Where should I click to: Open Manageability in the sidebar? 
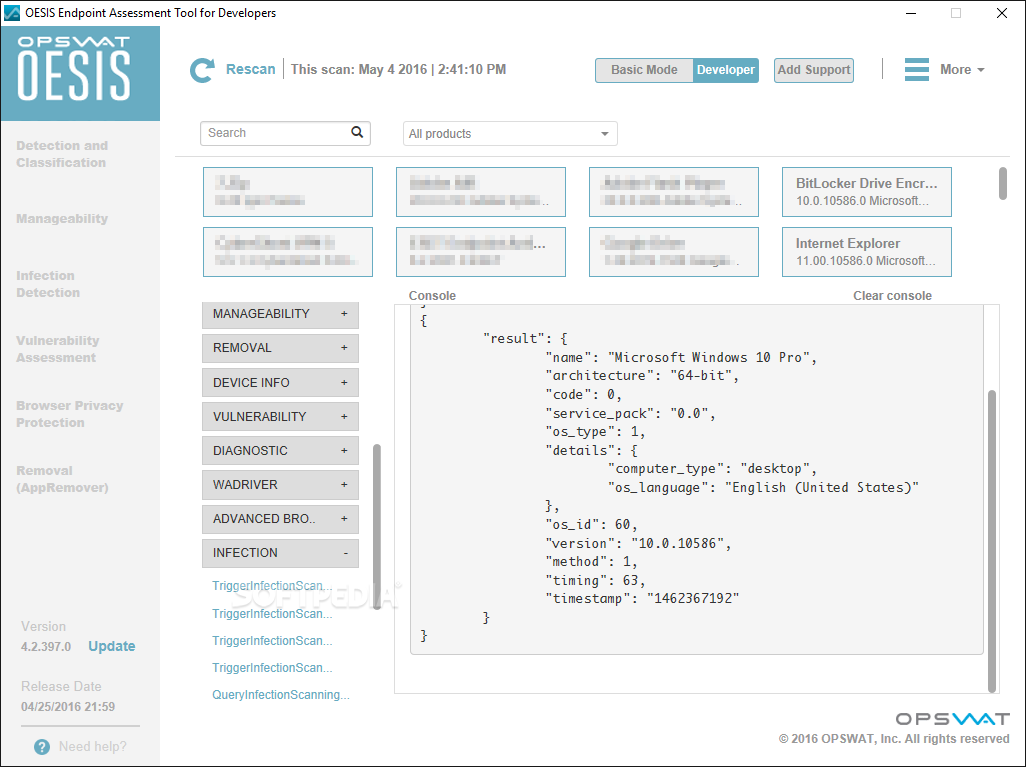tap(62, 219)
